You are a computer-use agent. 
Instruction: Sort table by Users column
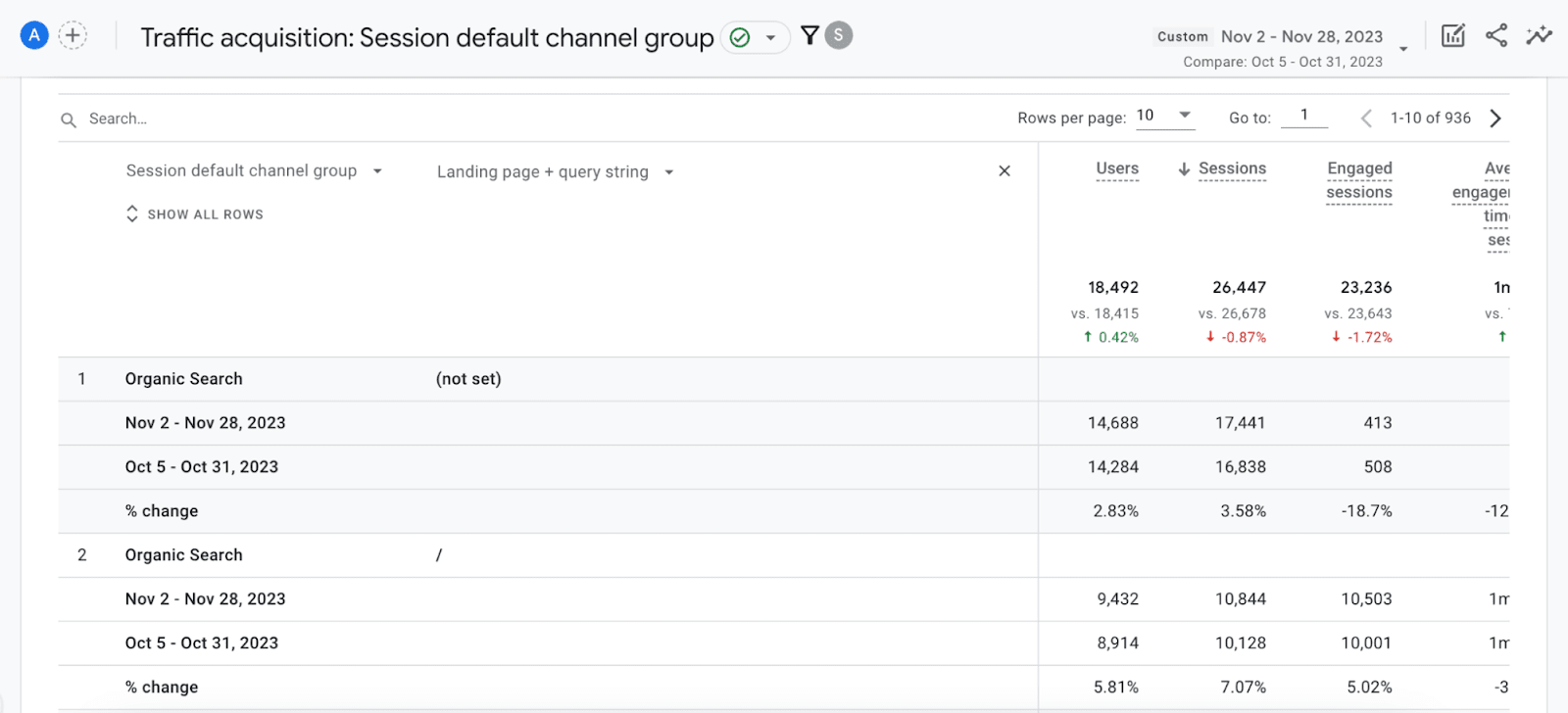coord(1117,168)
